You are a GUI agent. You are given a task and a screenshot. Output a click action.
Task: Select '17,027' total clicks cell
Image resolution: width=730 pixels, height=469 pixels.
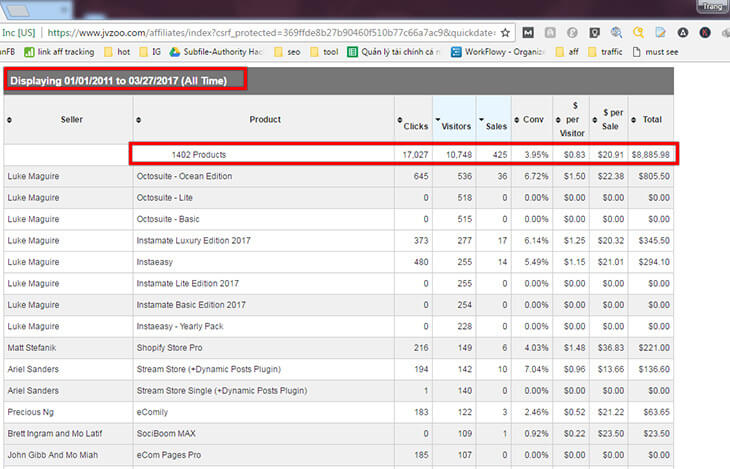[413, 155]
